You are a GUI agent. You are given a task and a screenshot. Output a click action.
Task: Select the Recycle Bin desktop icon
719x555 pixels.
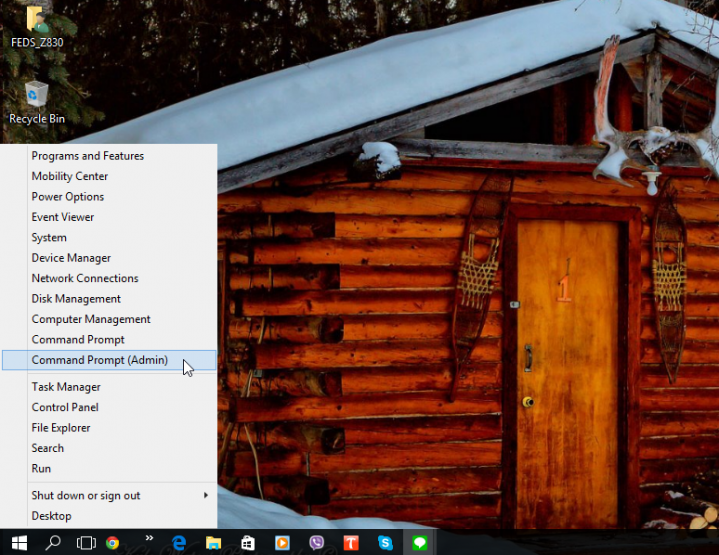pos(37,103)
